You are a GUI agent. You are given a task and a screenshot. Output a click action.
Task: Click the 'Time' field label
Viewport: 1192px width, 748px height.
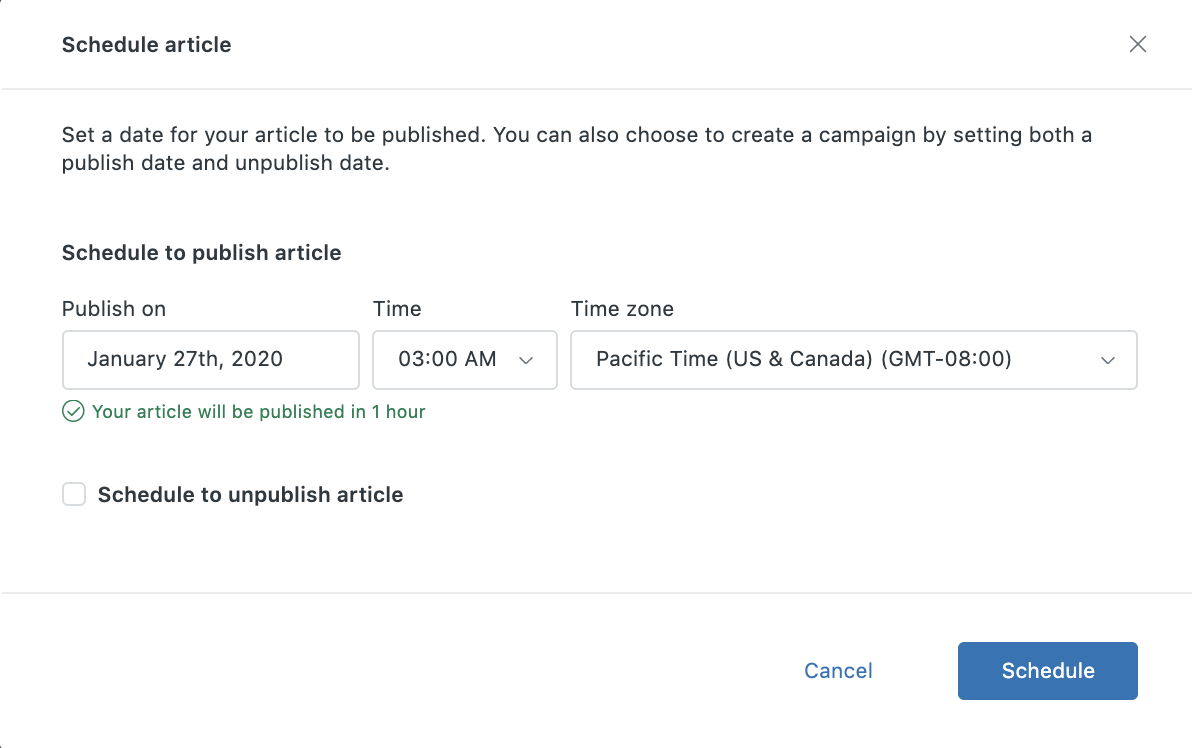397,309
